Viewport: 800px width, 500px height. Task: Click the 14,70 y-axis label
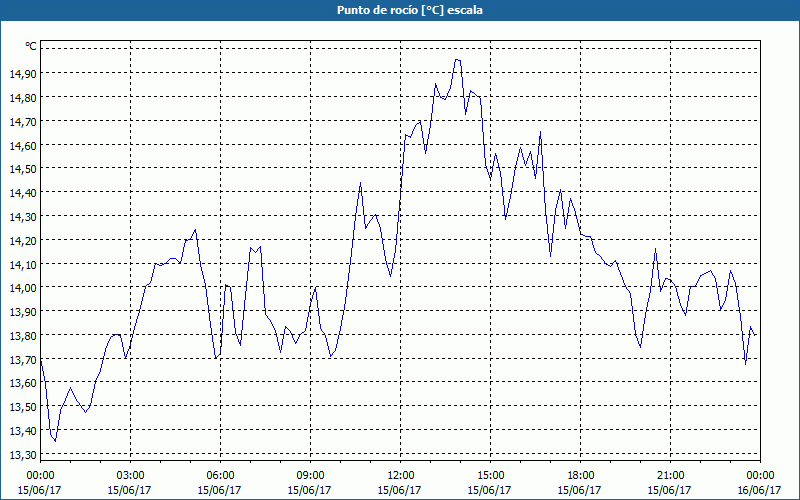pyautogui.click(x=23, y=121)
